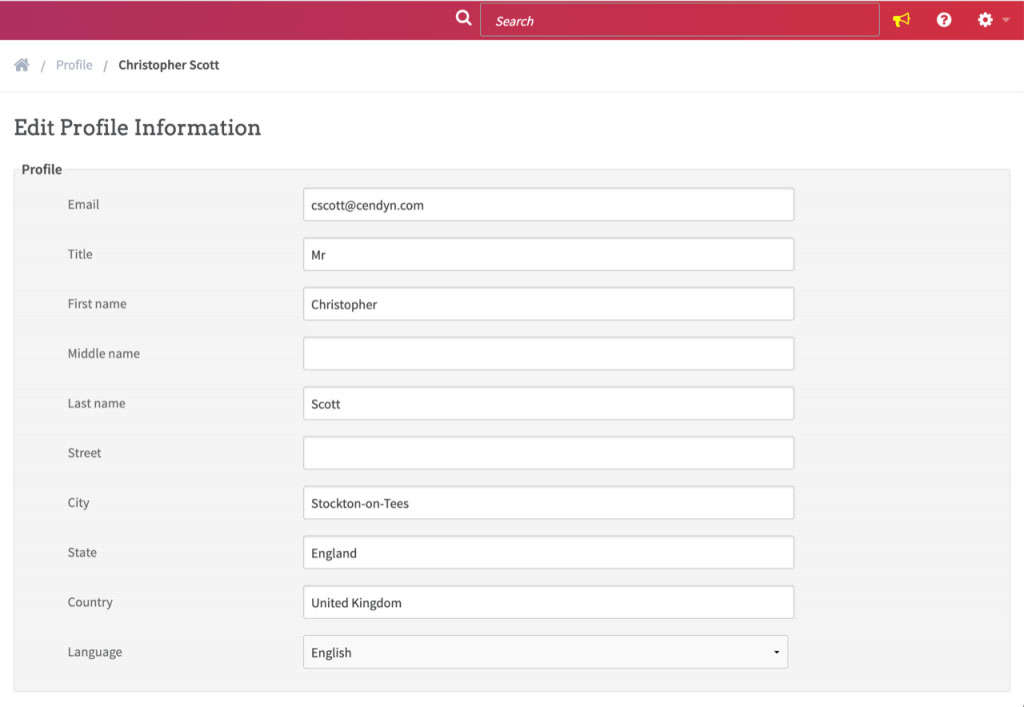This screenshot has height=707, width=1024.
Task: Open the megaphone announcements icon
Action: tap(901, 19)
